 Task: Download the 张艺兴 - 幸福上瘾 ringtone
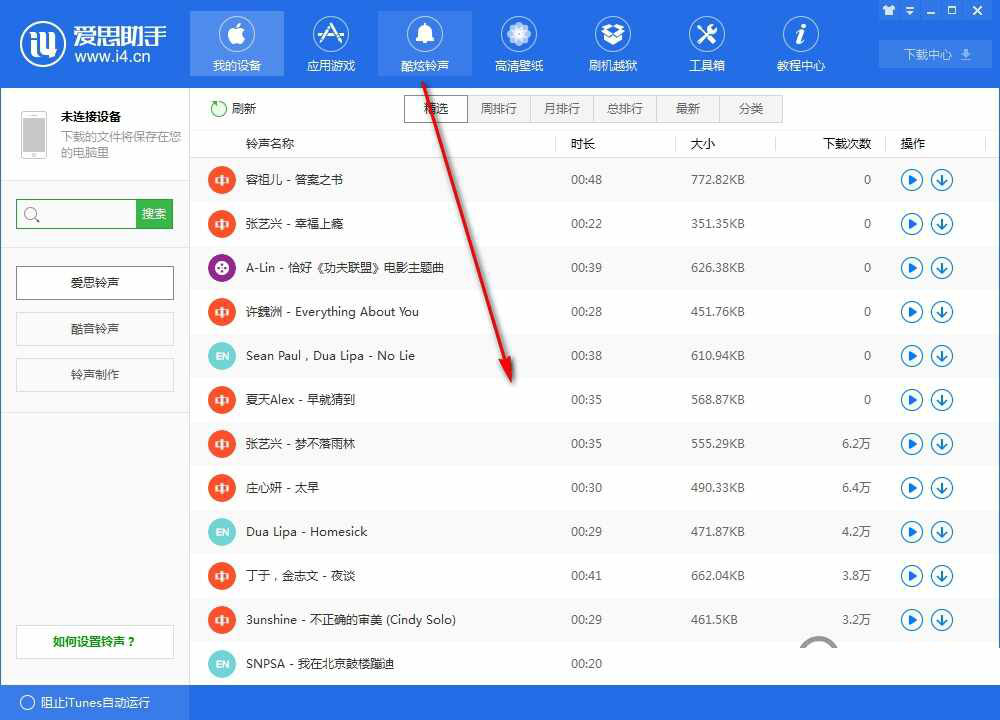[x=941, y=224]
